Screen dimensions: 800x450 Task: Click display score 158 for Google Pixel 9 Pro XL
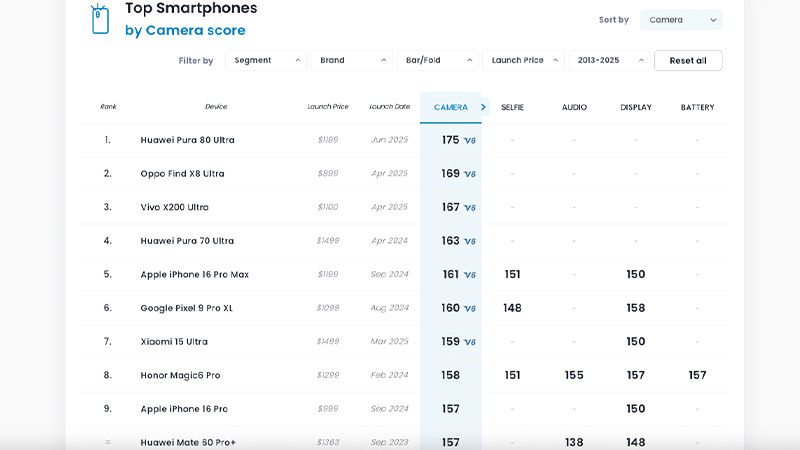pos(636,308)
